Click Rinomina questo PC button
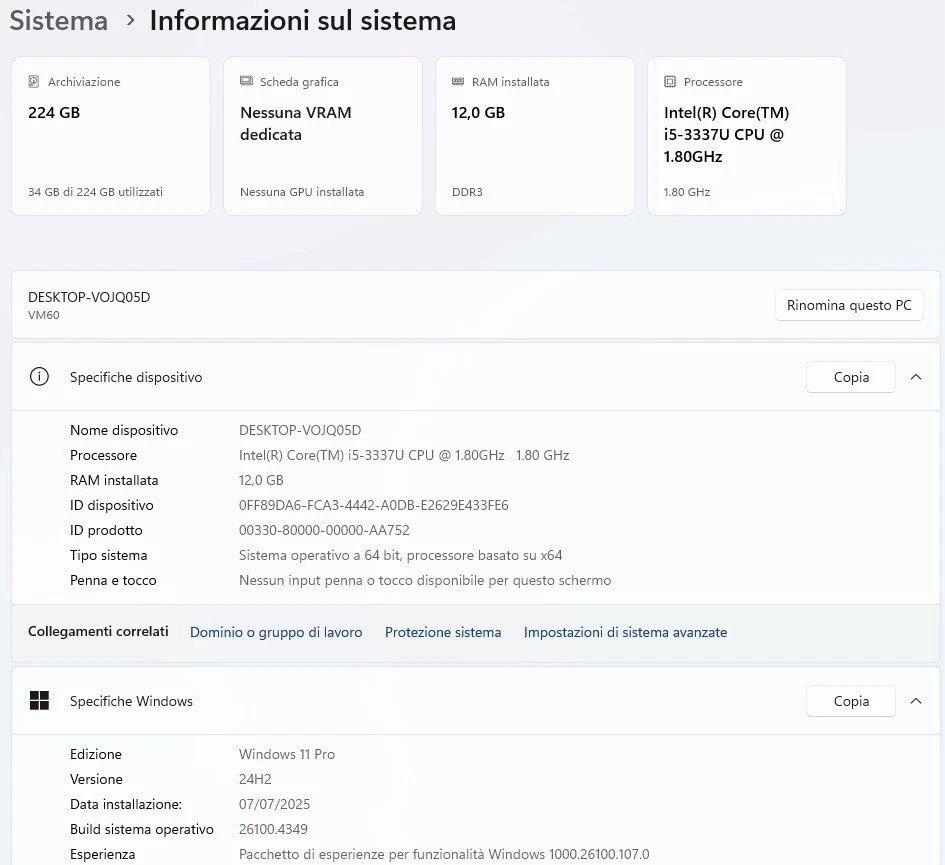Viewport: 945px width, 865px height. [849, 305]
